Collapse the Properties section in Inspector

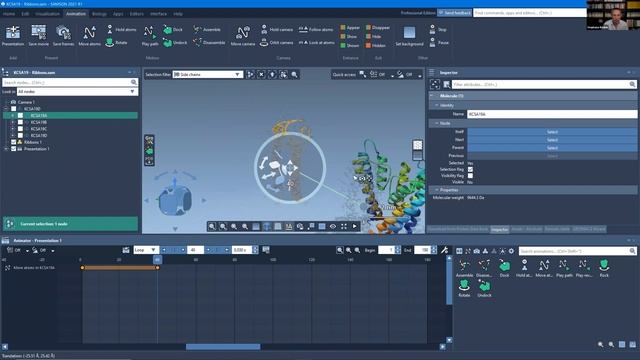point(437,190)
